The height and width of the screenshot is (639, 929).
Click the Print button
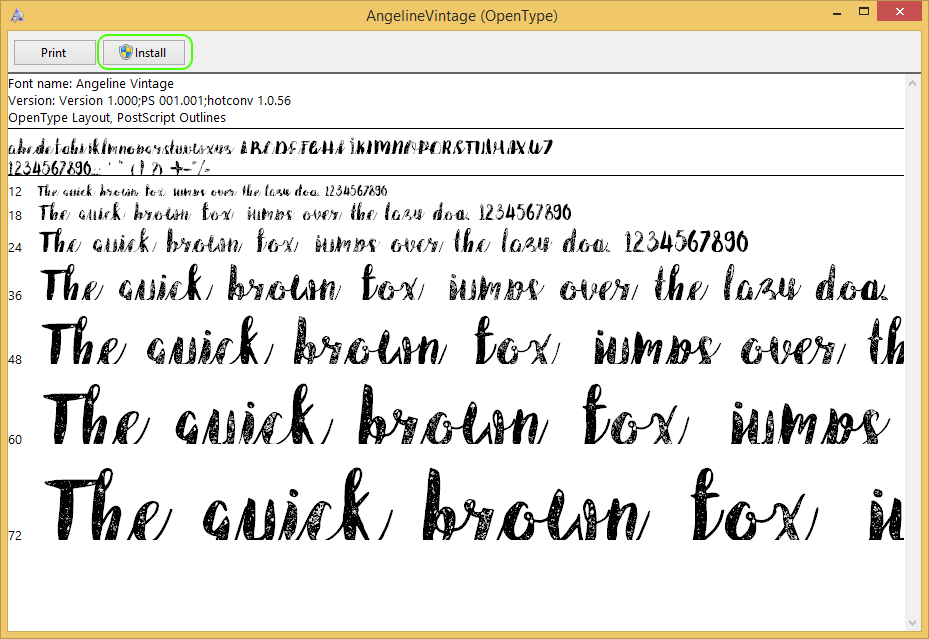pyautogui.click(x=54, y=53)
